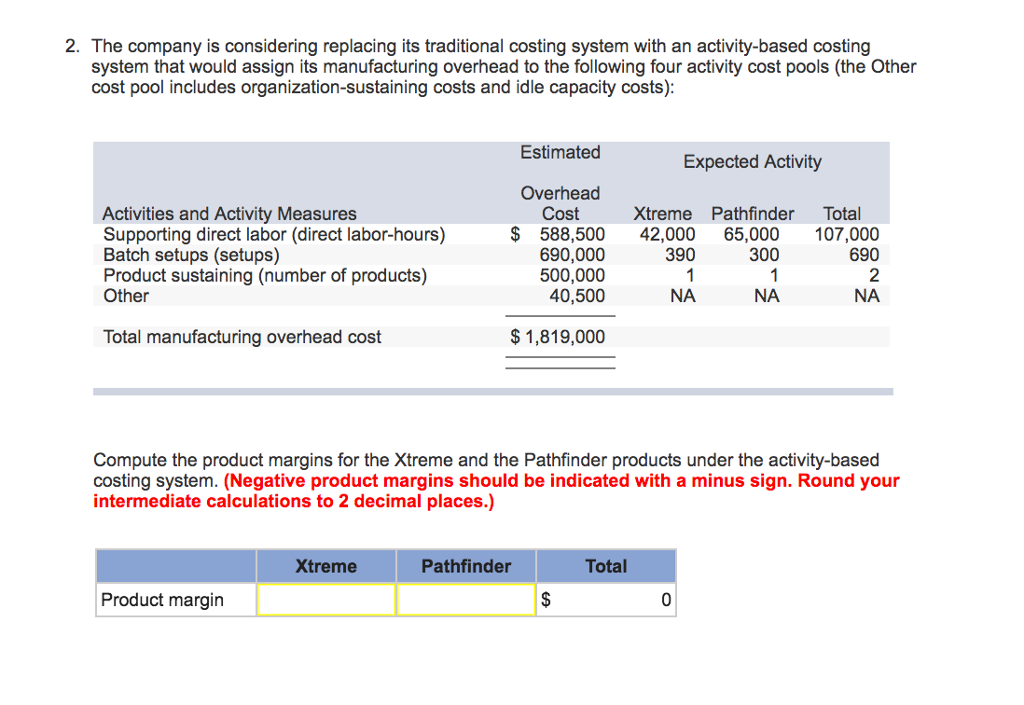The width and height of the screenshot is (1024, 705).
Task: Click 'Batch setups (setups)' row label
Action: tap(191, 255)
